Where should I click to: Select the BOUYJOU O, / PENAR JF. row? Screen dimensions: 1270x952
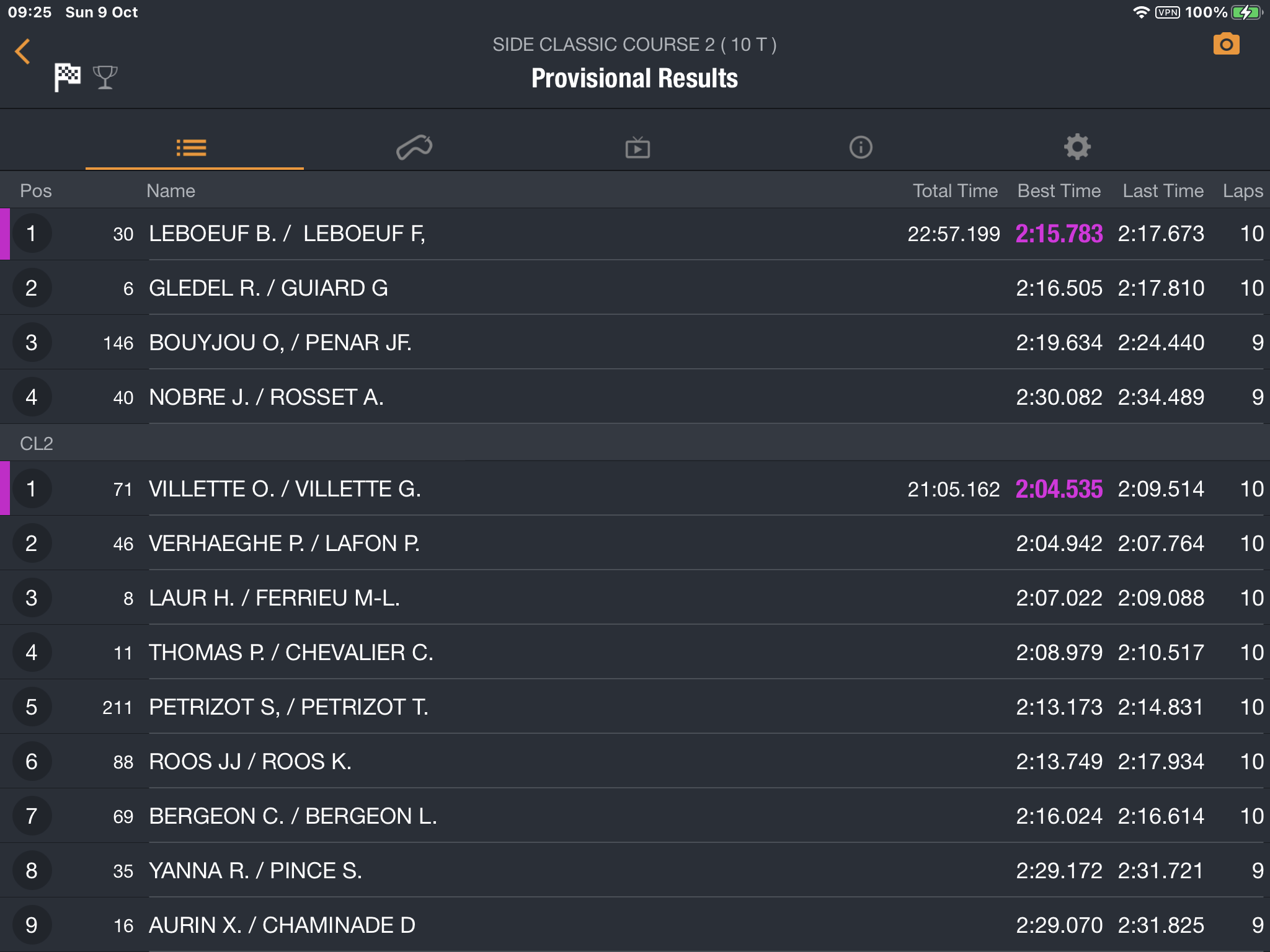[635, 343]
